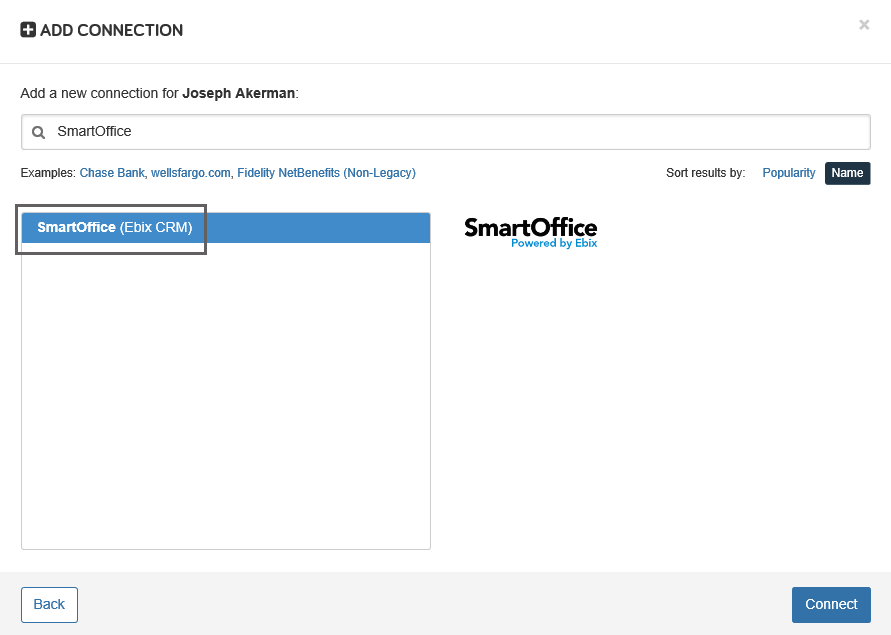Screen dimensions: 891x635
Task: Click the ADD CONNECTION header title
Action: 110,30
